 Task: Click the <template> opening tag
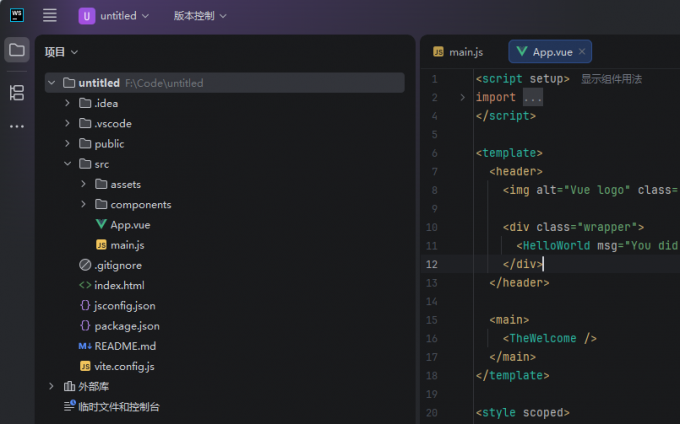click(x=509, y=153)
